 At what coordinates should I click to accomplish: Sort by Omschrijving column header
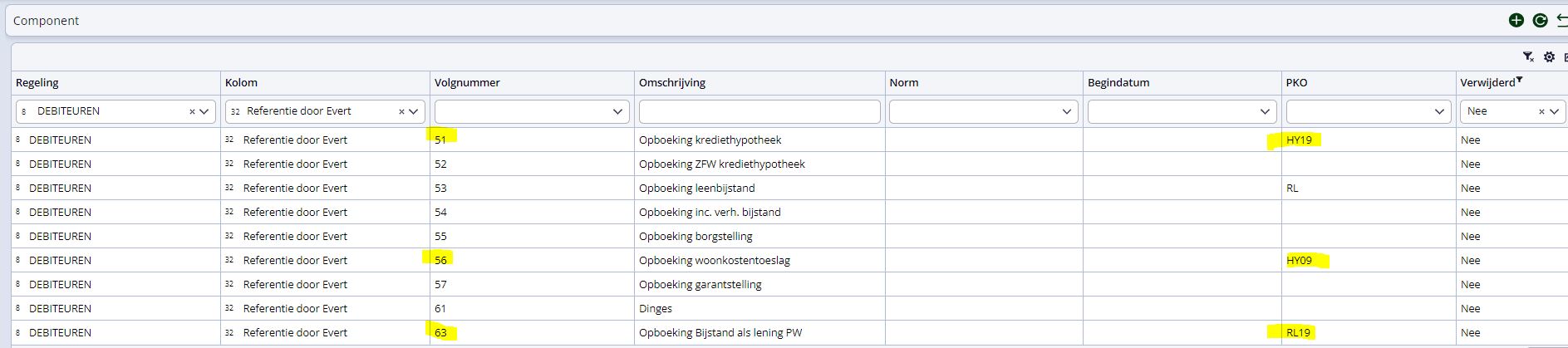[x=672, y=82]
